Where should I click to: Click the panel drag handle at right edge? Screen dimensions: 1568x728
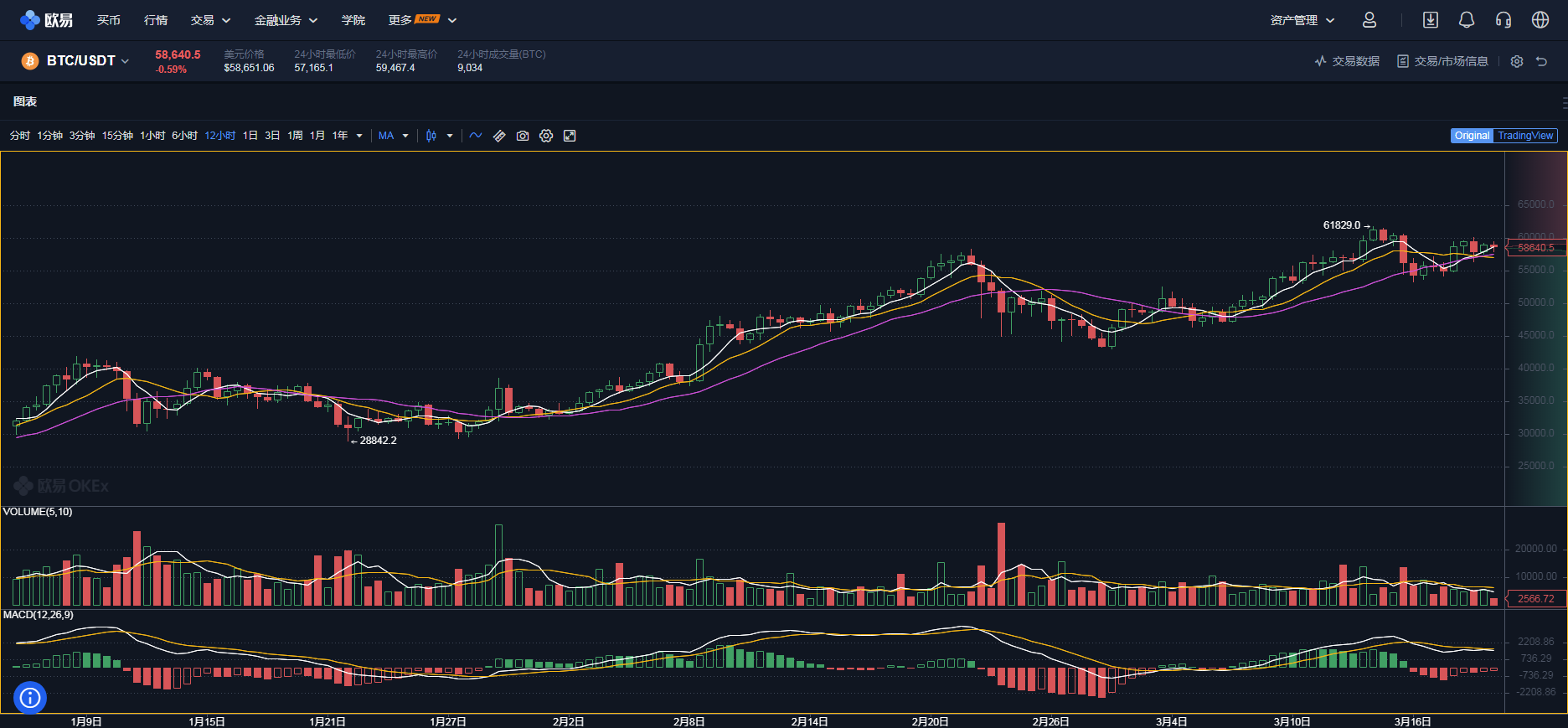click(x=1564, y=102)
